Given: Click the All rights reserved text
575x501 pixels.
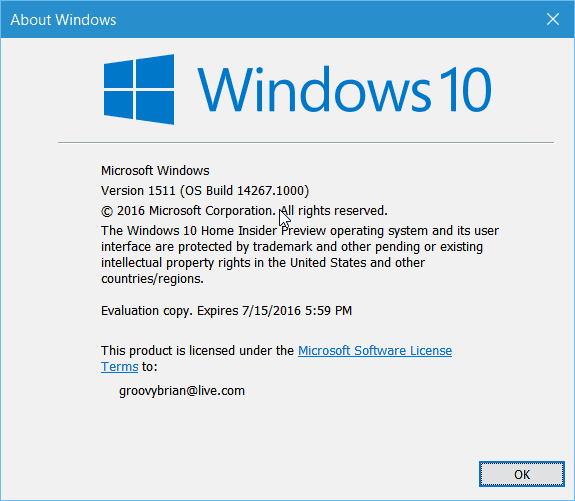Looking at the screenshot, I should click(x=334, y=211).
